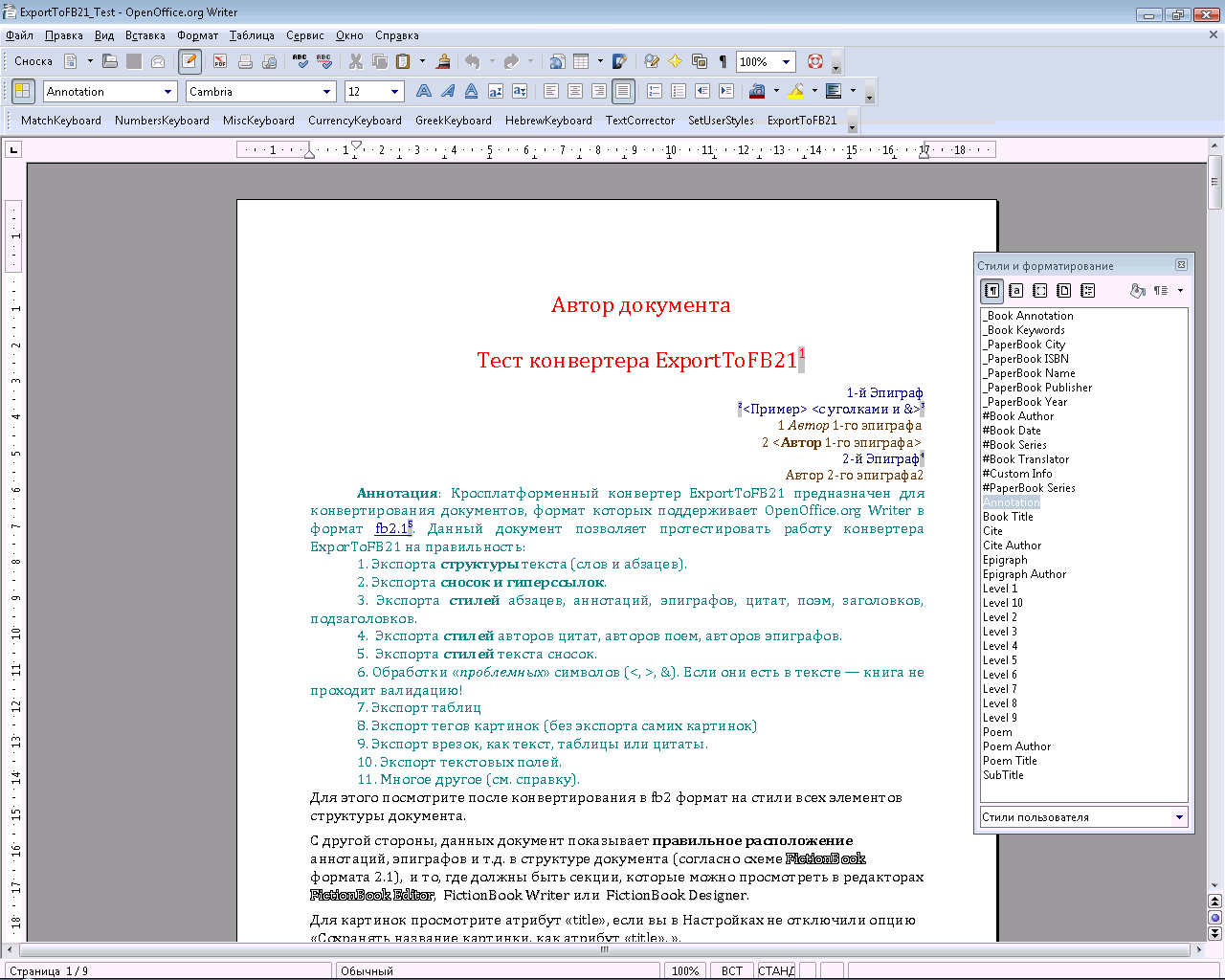Apply the Background Color button
The width and height of the screenshot is (1225, 980).
(x=834, y=91)
